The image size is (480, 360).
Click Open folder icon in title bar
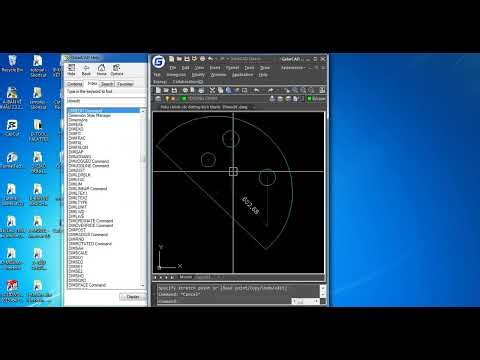click(179, 59)
